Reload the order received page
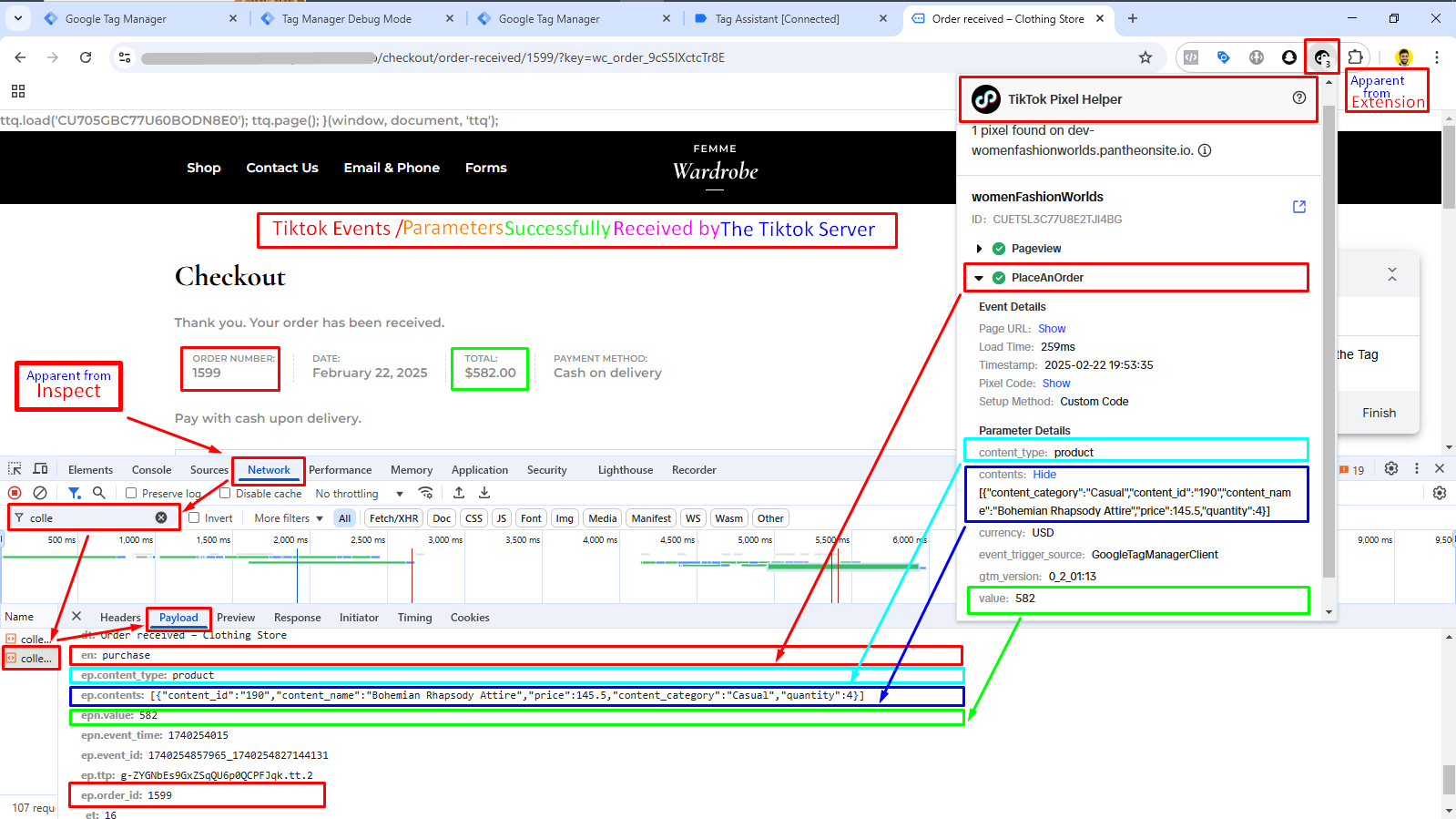Screen dimensions: 1456x819 coord(86,57)
